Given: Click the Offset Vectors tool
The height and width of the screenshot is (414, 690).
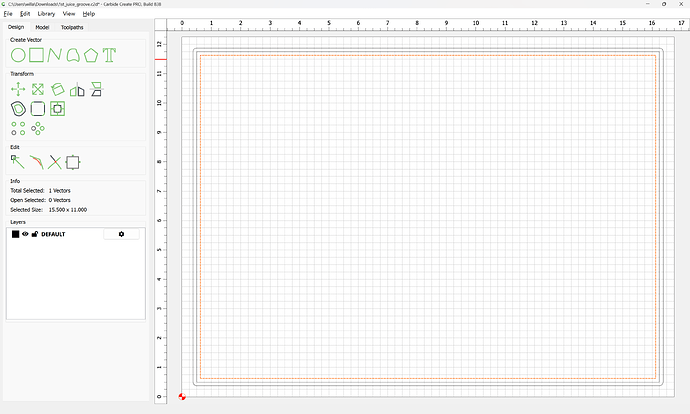Looking at the screenshot, I should click(x=18, y=108).
